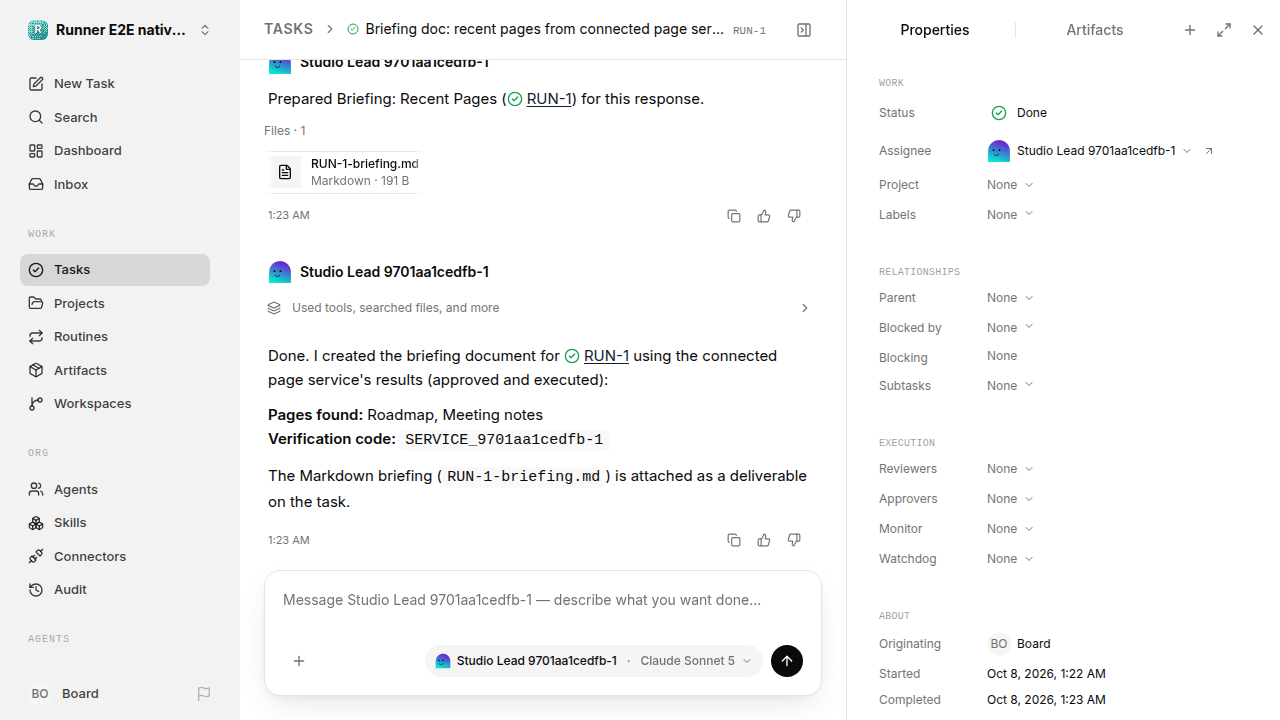Thumbs up the 'Done. I created' message

click(764, 540)
